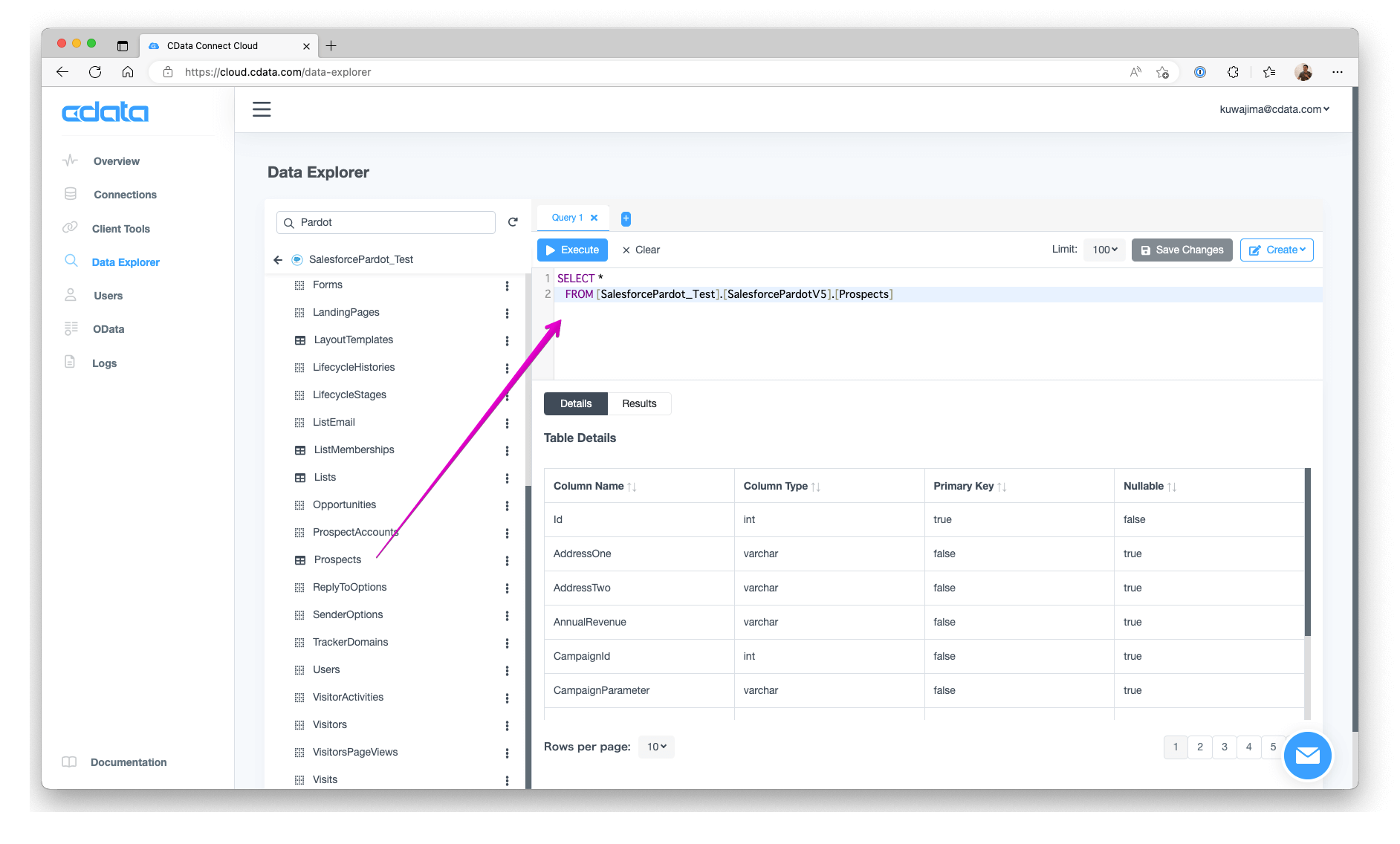Screen dimensions: 1400x844
Task: Click into the SQL query editor
Action: click(x=938, y=324)
